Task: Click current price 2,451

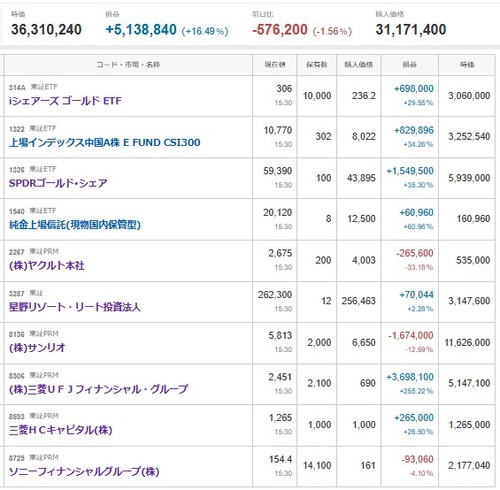Action: (x=280, y=377)
